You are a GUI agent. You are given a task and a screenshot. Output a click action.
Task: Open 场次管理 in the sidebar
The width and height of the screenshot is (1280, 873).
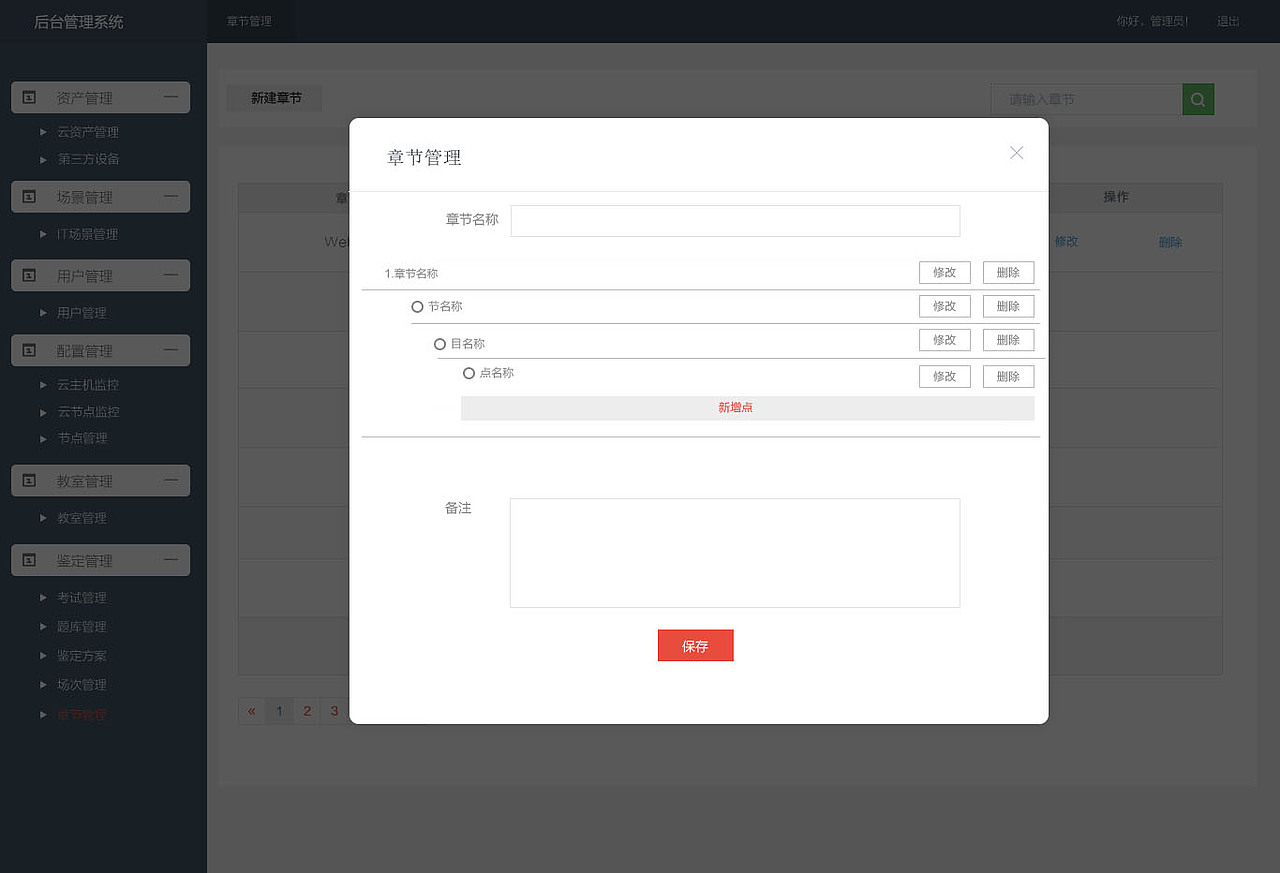coord(82,685)
